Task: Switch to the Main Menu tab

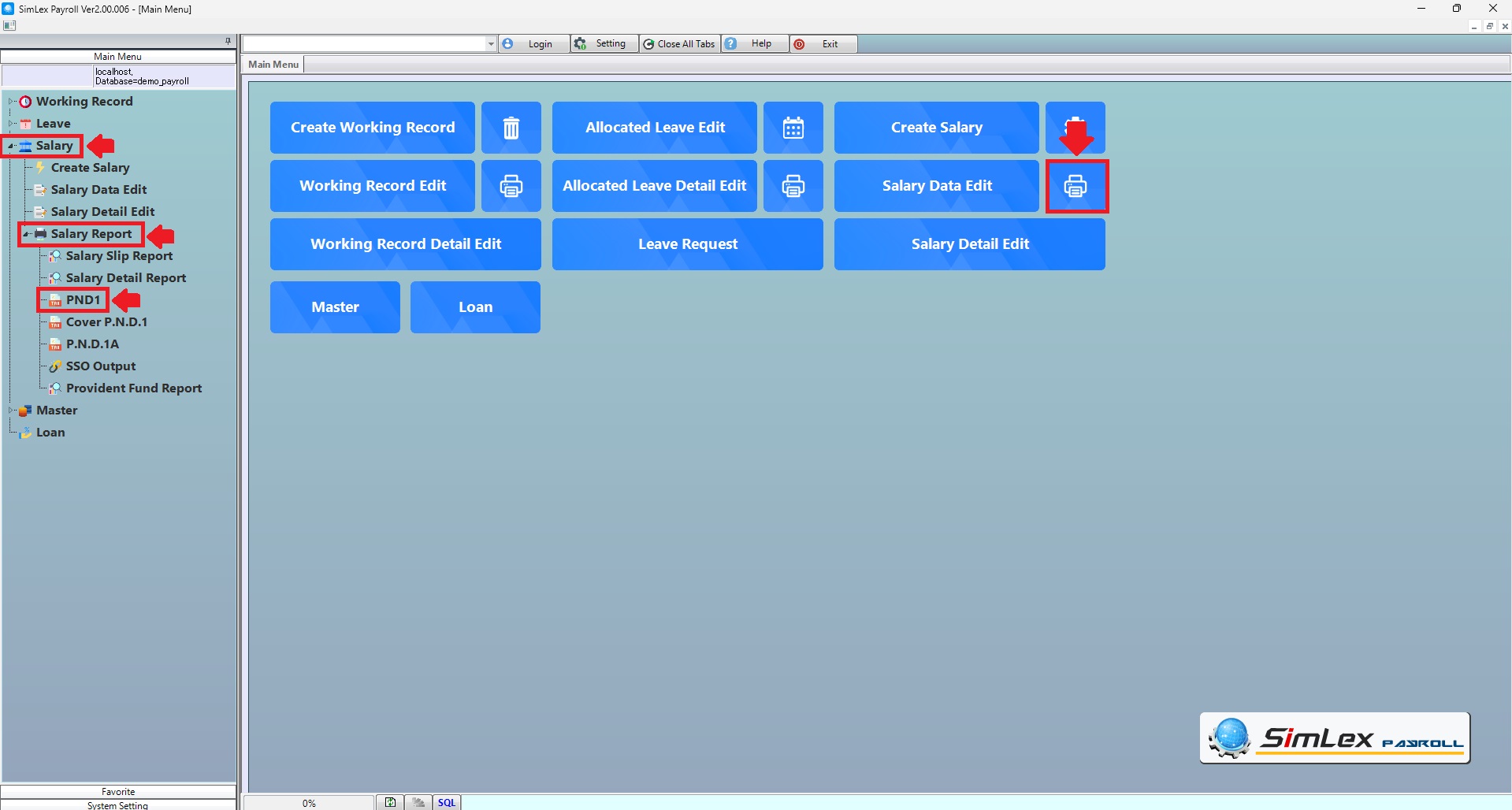Action: 273,65
